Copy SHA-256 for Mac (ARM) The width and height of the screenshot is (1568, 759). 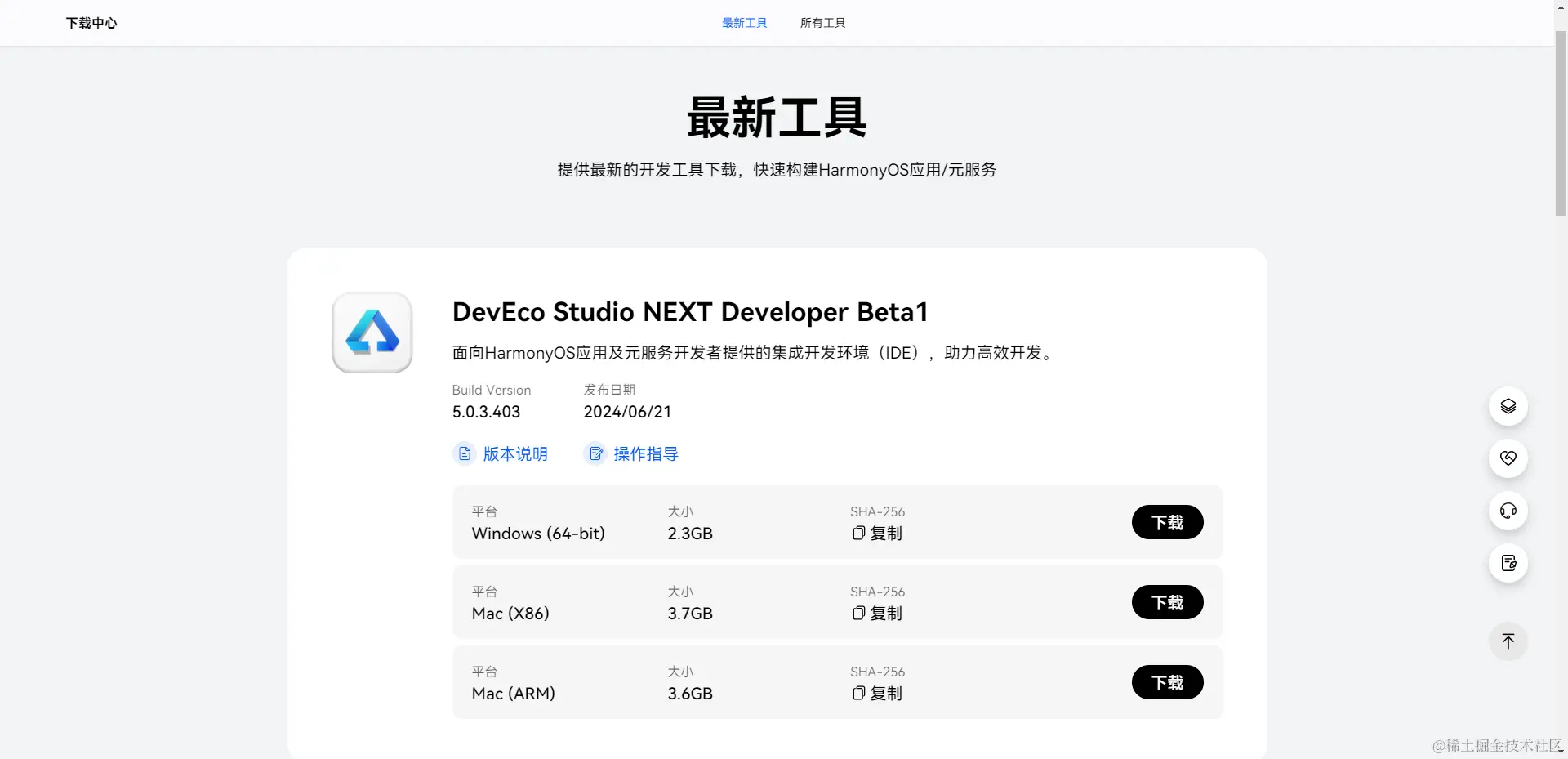(x=877, y=694)
